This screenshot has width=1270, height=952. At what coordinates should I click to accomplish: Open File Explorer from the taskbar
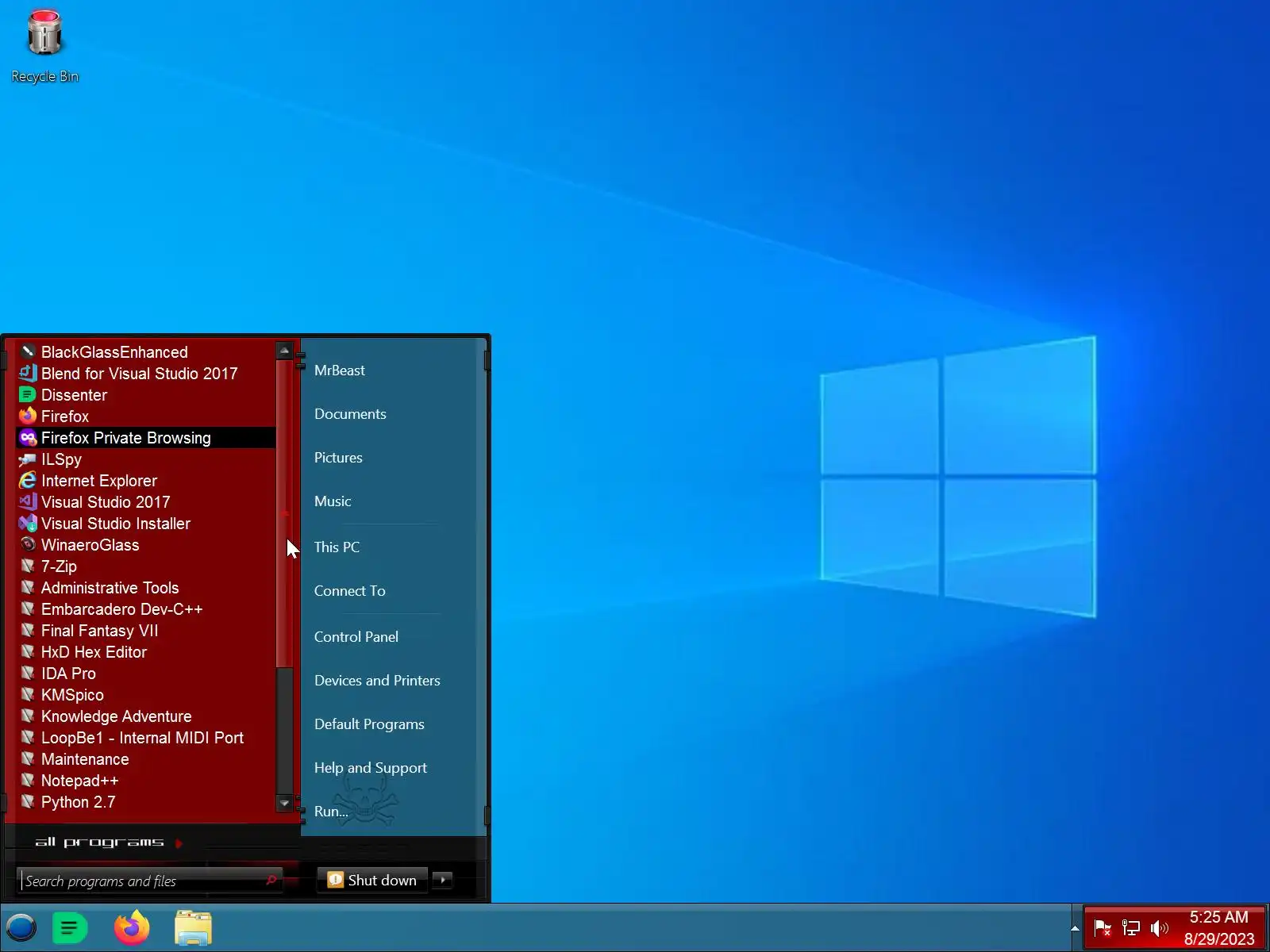tap(193, 927)
